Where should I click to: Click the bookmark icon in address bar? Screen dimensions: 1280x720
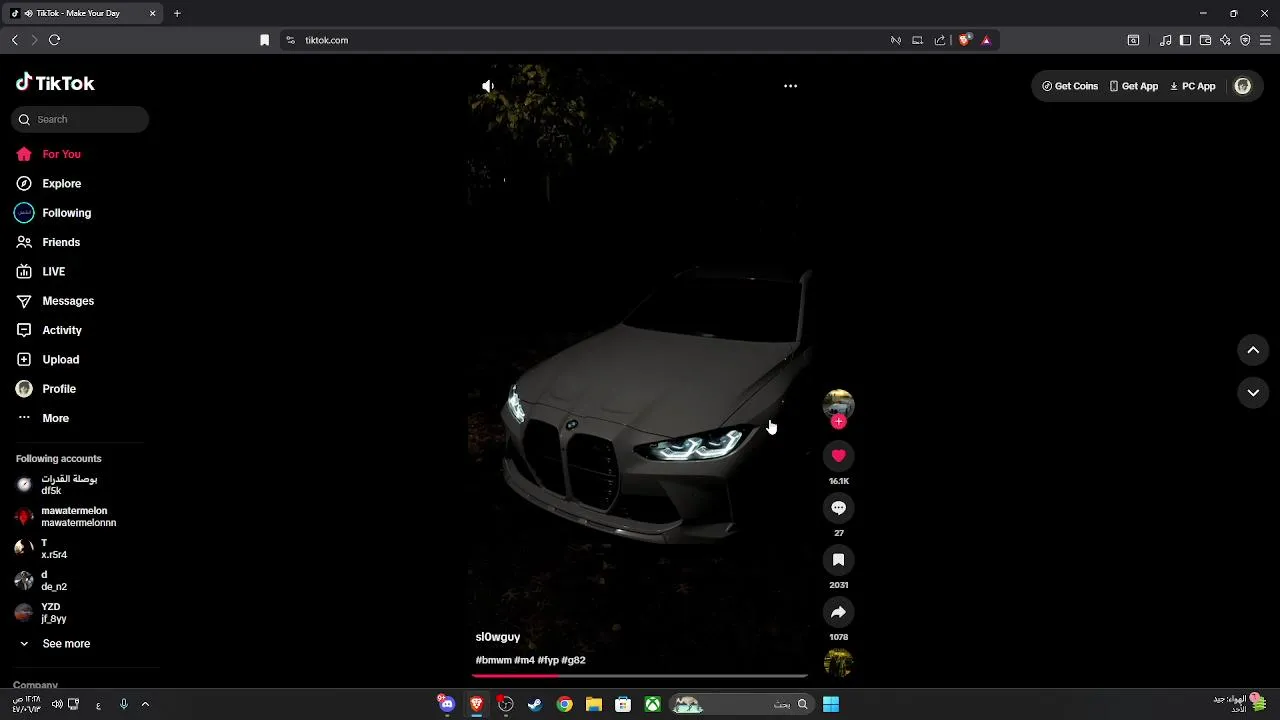264,40
